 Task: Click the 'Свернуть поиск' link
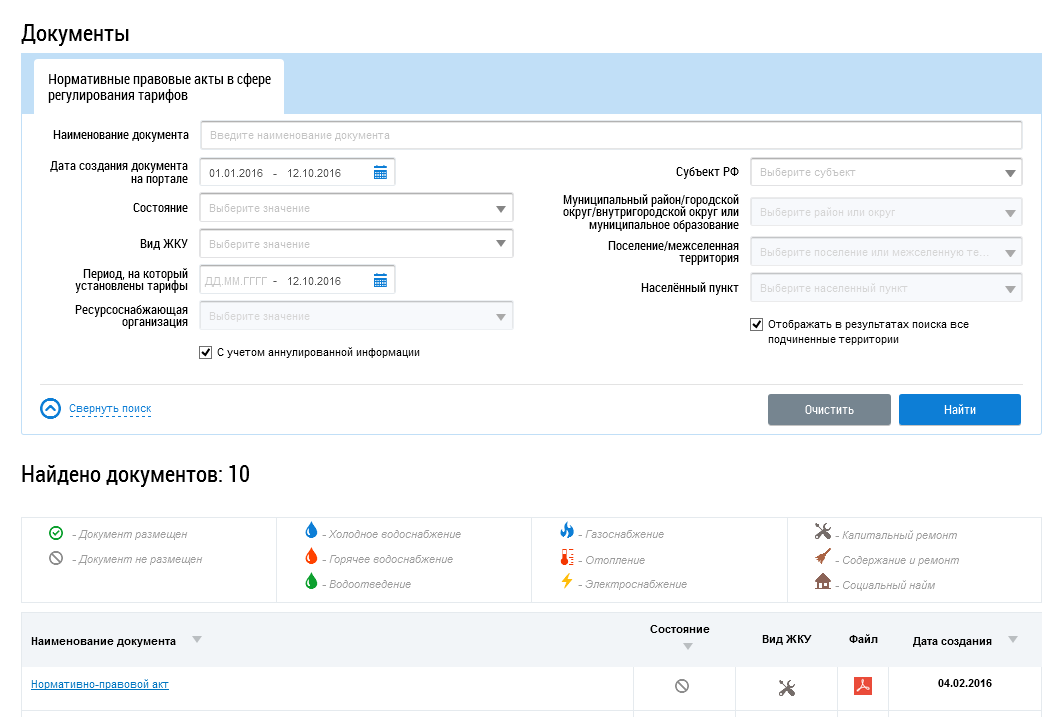click(x=110, y=409)
